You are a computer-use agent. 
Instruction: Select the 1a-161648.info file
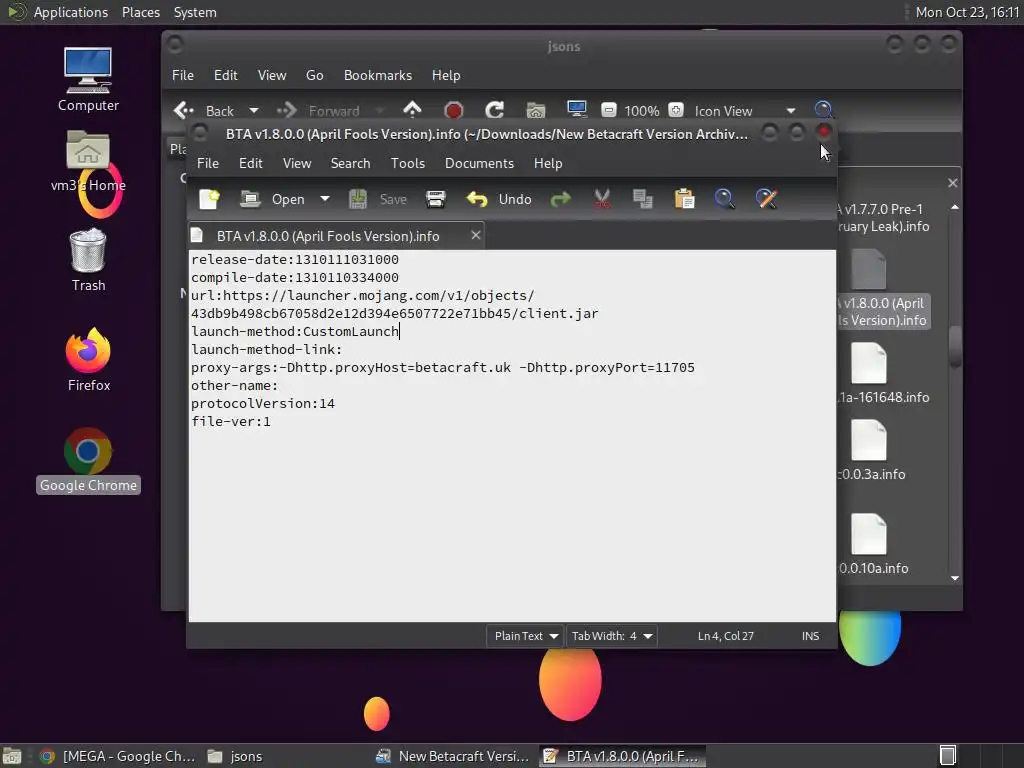[881, 373]
